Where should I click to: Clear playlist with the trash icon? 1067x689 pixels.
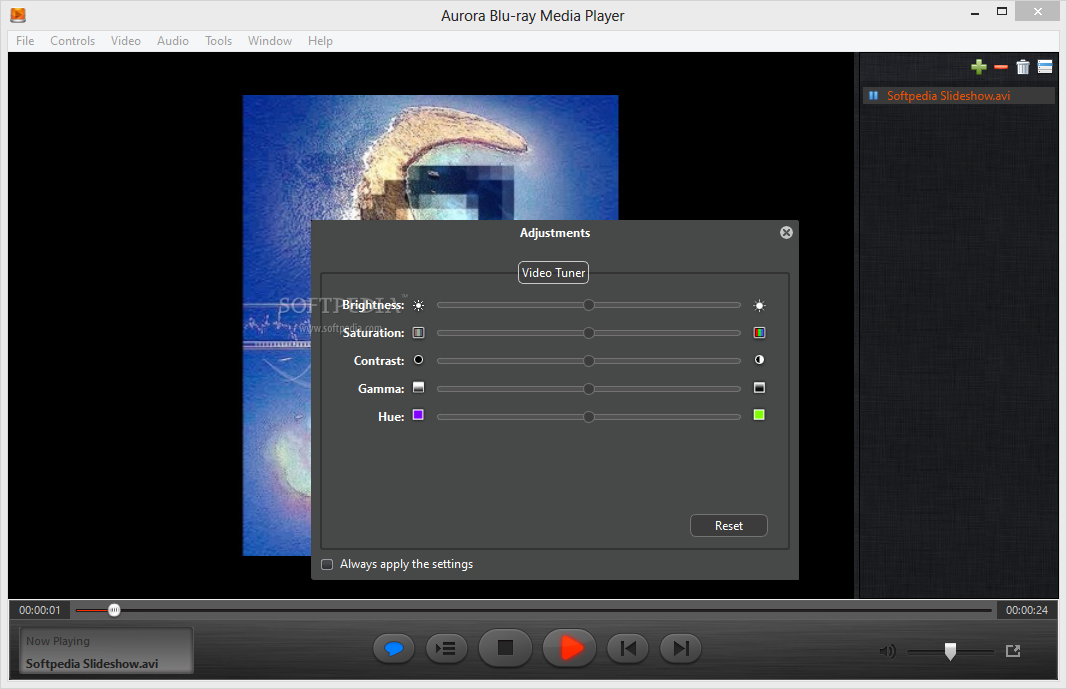[x=1023, y=67]
